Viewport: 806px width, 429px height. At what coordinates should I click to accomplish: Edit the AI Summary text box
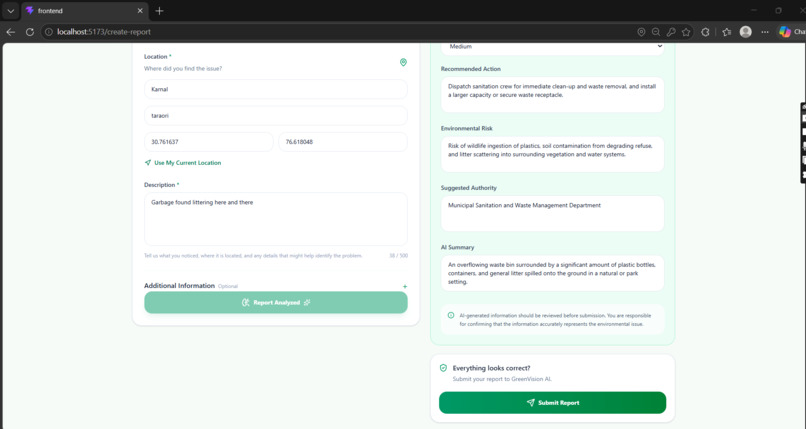[x=552, y=273]
